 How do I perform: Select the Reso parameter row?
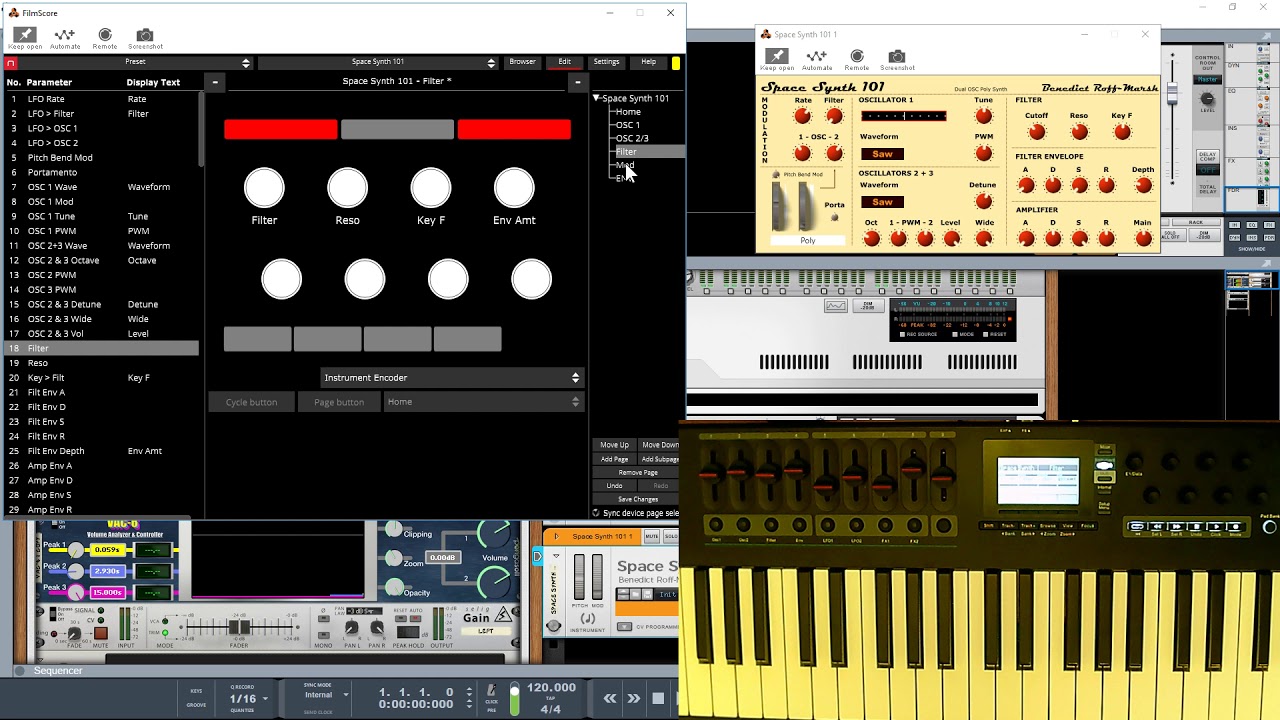pos(102,363)
